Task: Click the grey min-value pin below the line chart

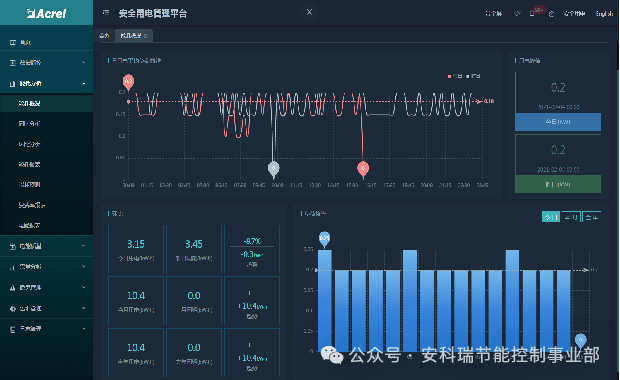Action: click(x=274, y=169)
